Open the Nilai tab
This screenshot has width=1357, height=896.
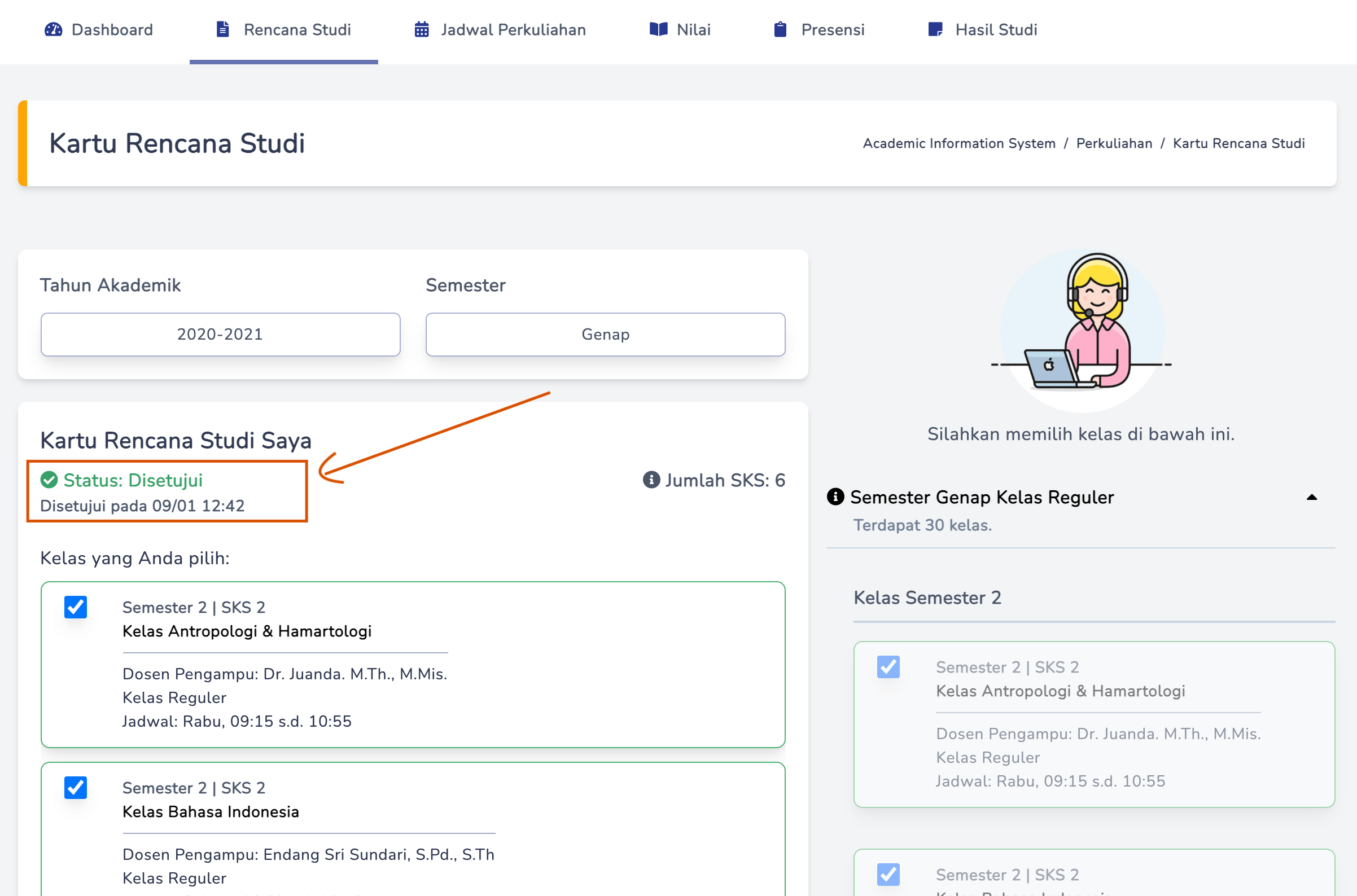click(x=680, y=30)
